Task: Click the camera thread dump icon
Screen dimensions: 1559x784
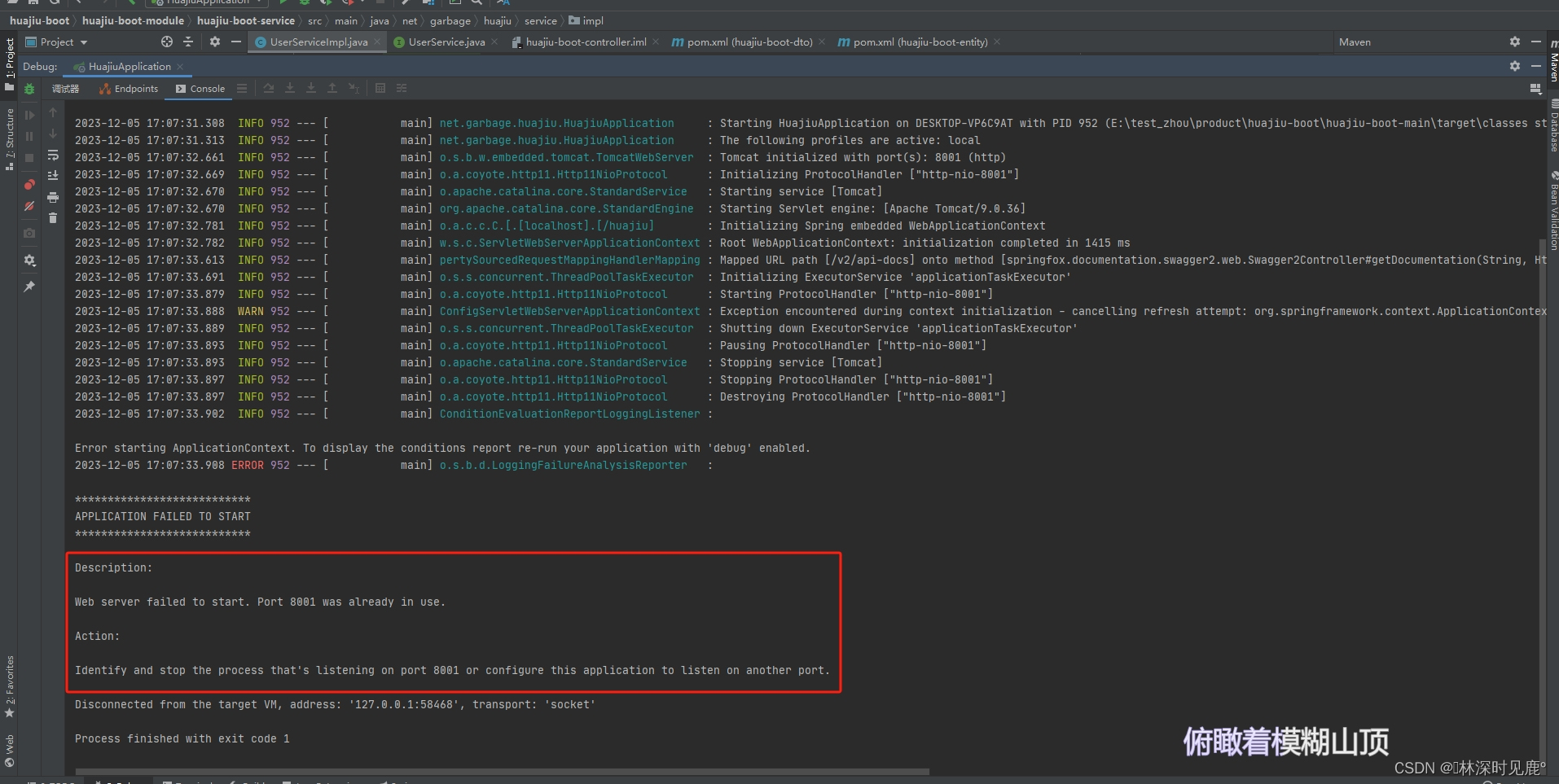Action: coord(29,233)
